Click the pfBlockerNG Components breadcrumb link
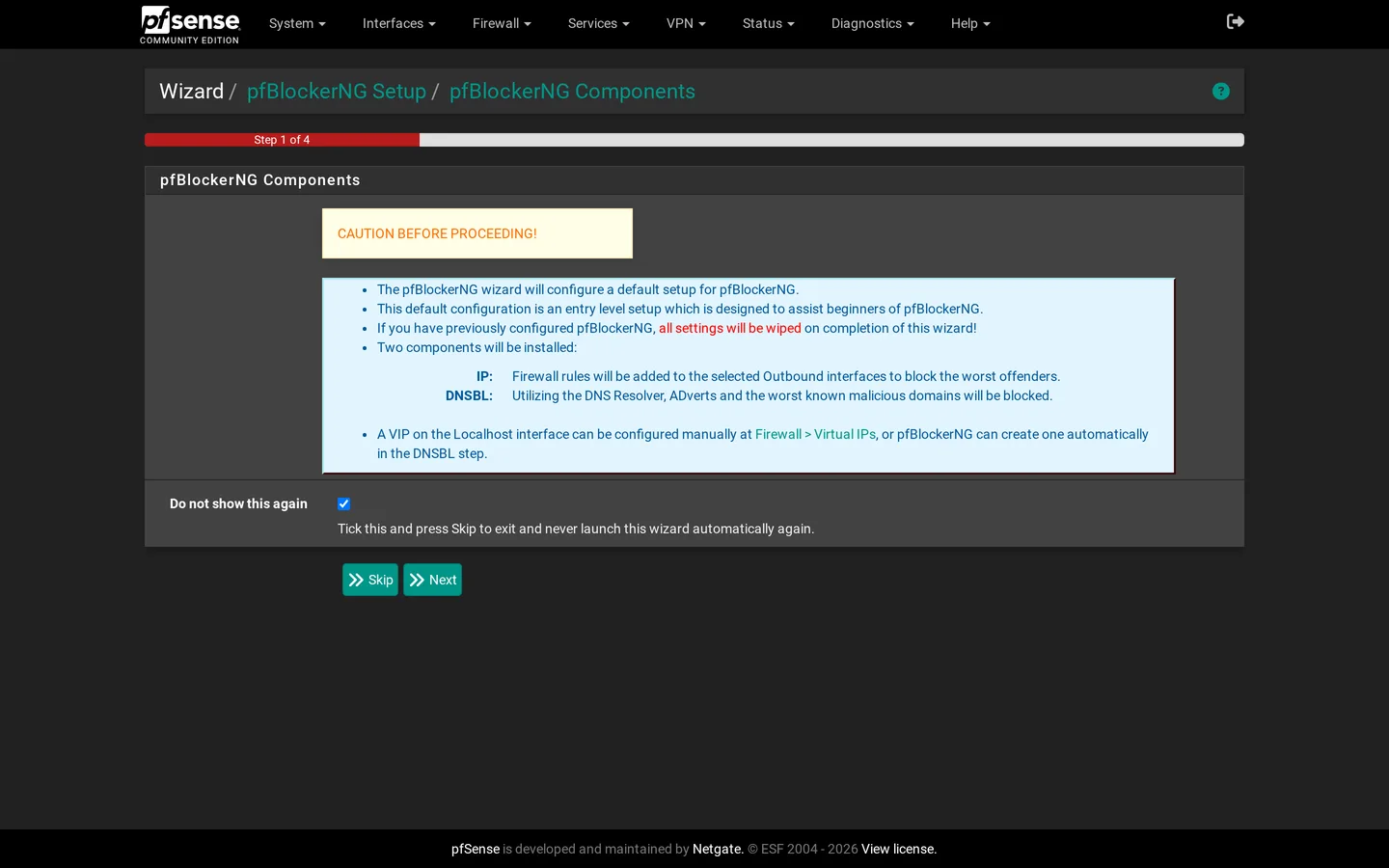Viewport: 1389px width, 868px height. tap(572, 91)
